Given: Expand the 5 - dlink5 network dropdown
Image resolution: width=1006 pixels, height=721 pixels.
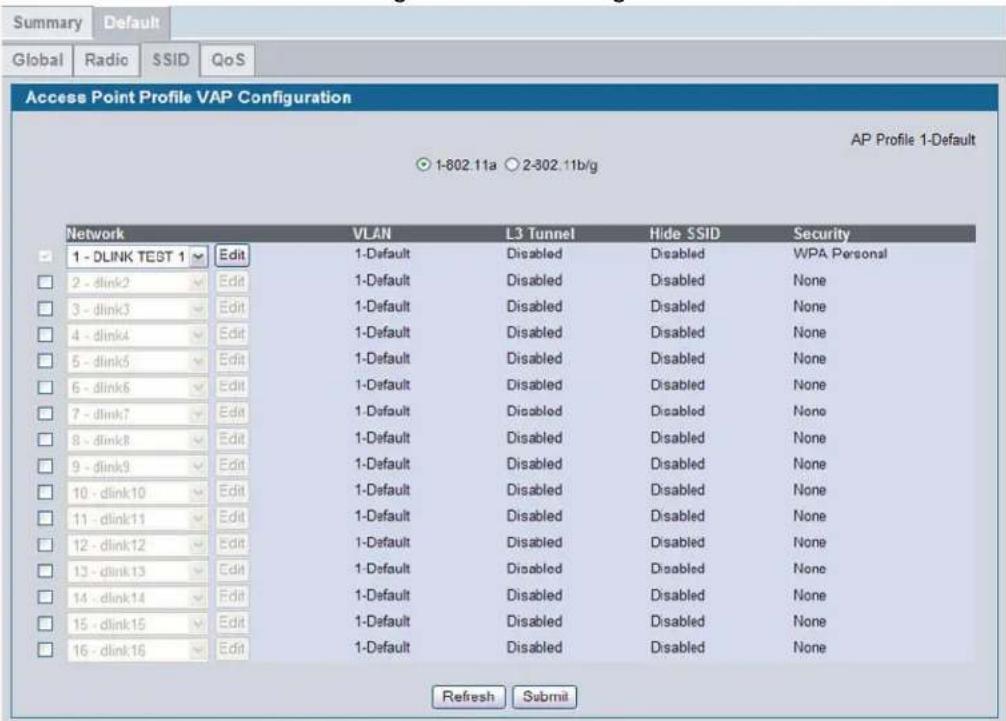Looking at the screenshot, I should point(137,361).
